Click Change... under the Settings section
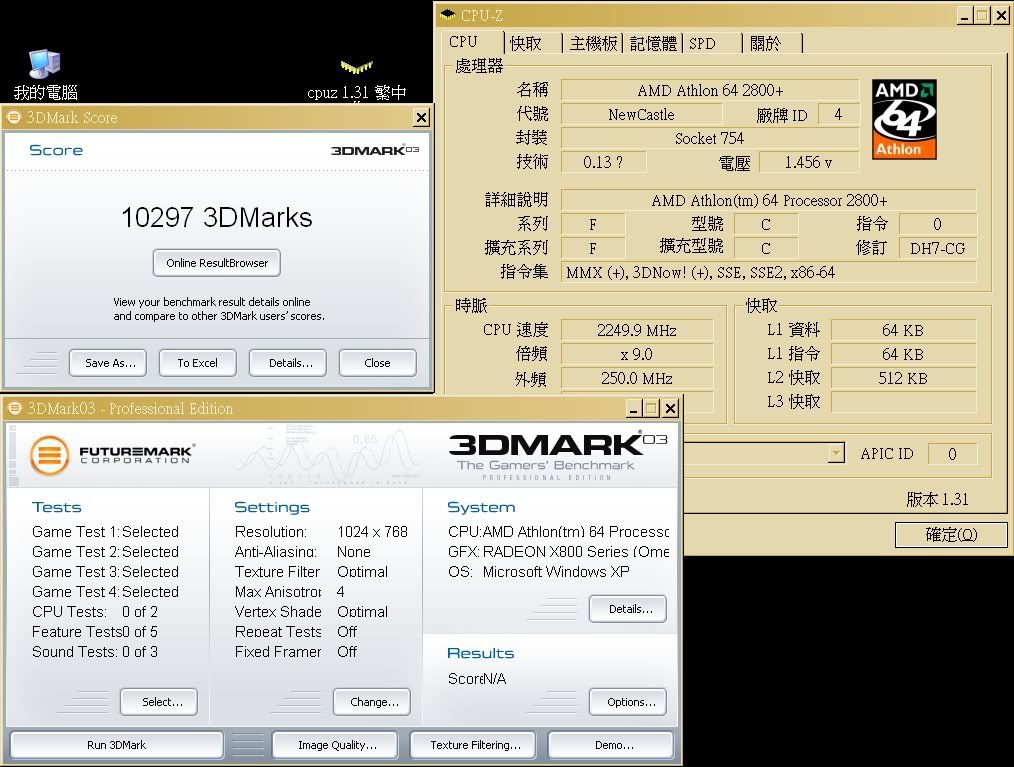Viewport: 1014px width, 767px height. click(x=372, y=702)
